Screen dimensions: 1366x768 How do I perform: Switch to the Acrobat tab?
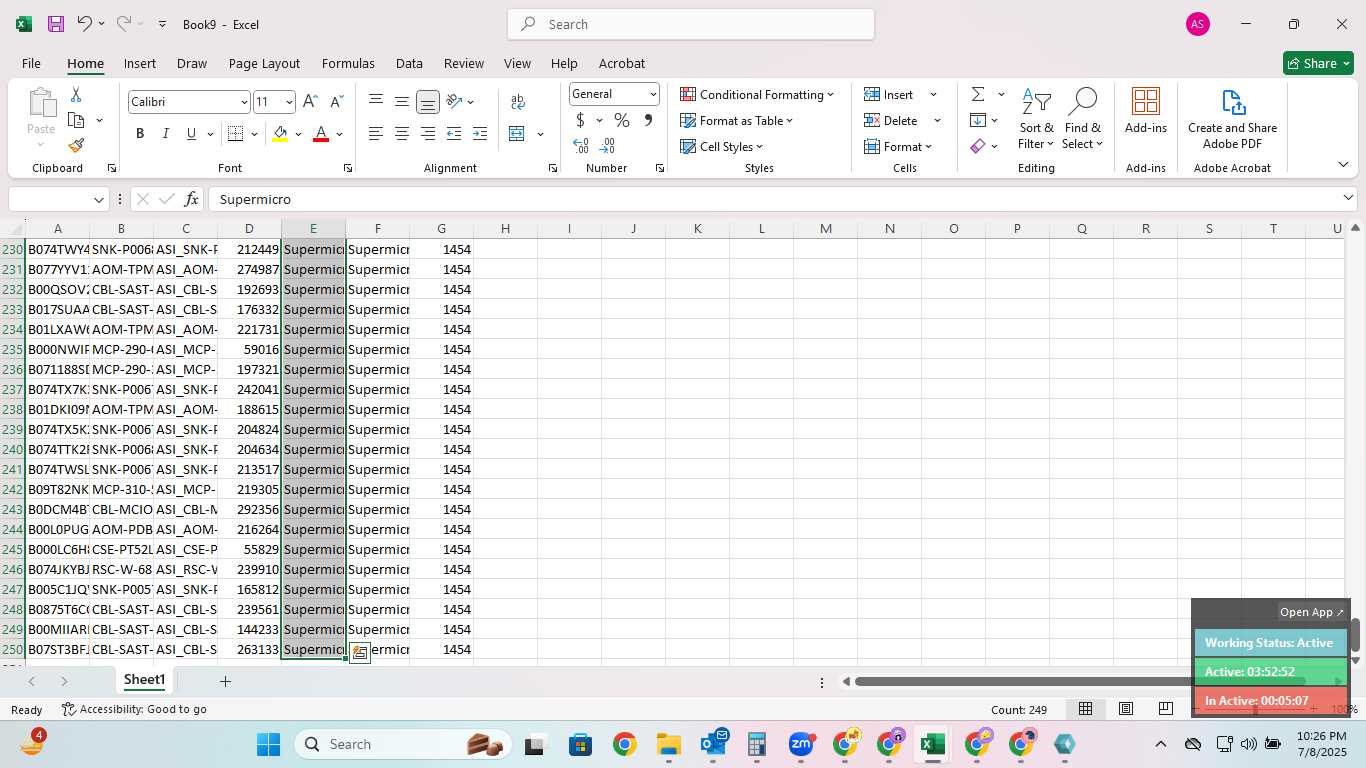(622, 63)
